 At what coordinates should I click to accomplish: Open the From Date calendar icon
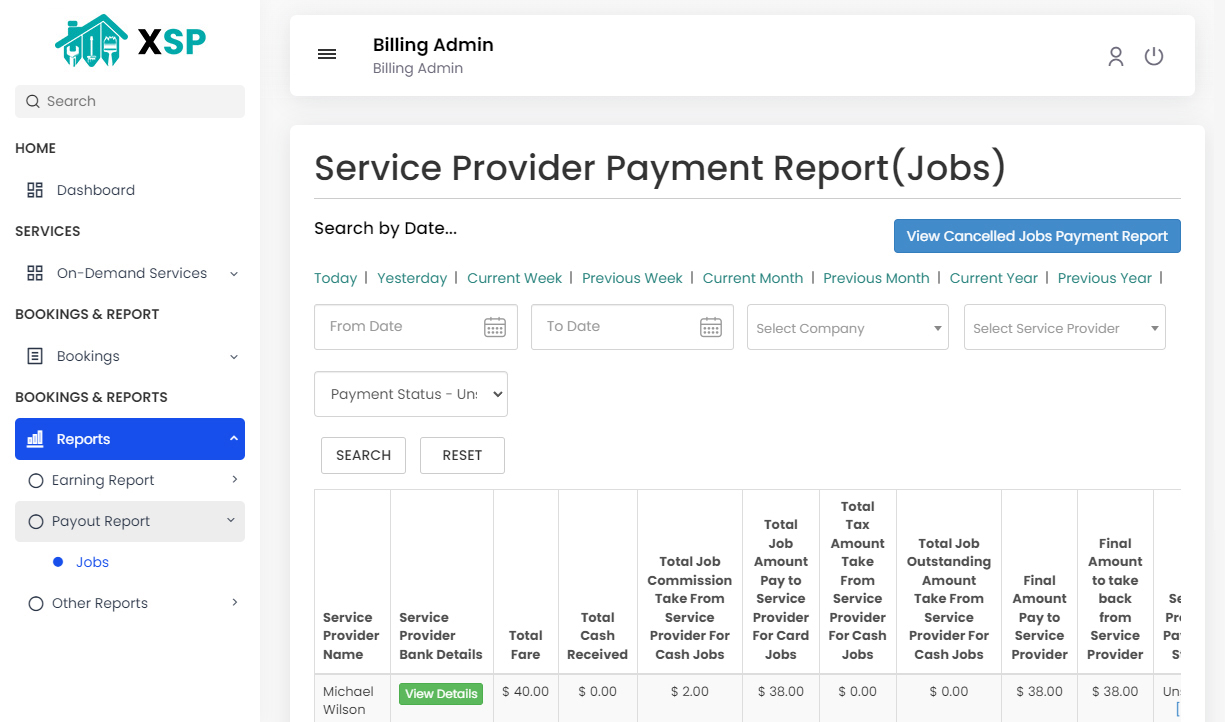[x=495, y=327]
